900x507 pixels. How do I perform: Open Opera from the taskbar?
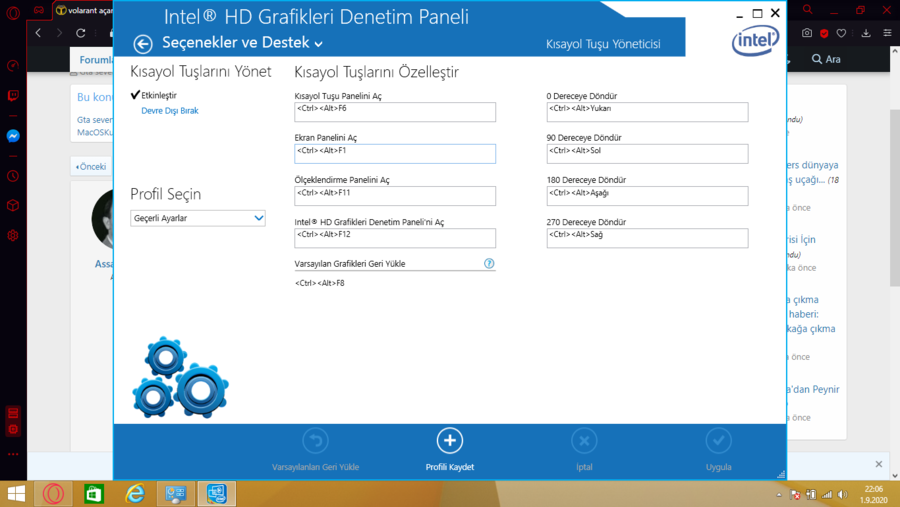(x=53, y=494)
